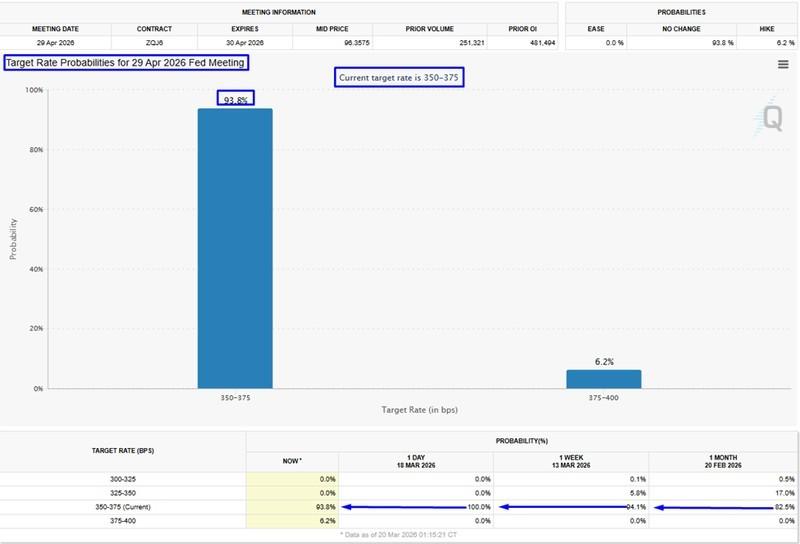Click the 1 MONTH 20 FEB 2026 column header
The image size is (800, 544).
point(723,461)
